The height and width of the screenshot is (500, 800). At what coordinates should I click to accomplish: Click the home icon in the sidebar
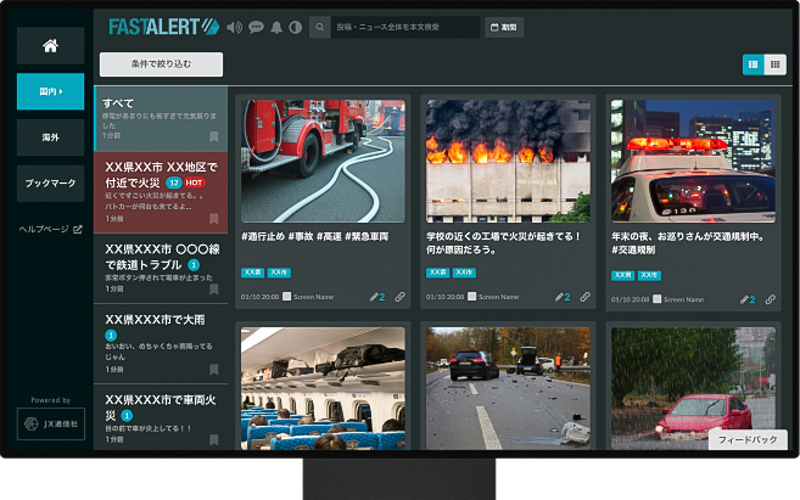click(x=50, y=46)
